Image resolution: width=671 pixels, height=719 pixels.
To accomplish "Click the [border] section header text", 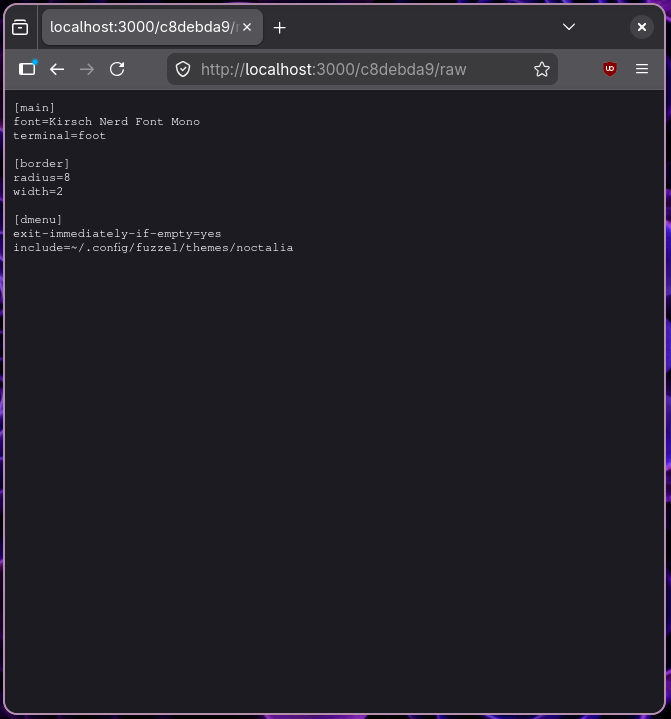I will pyautogui.click(x=41, y=163).
